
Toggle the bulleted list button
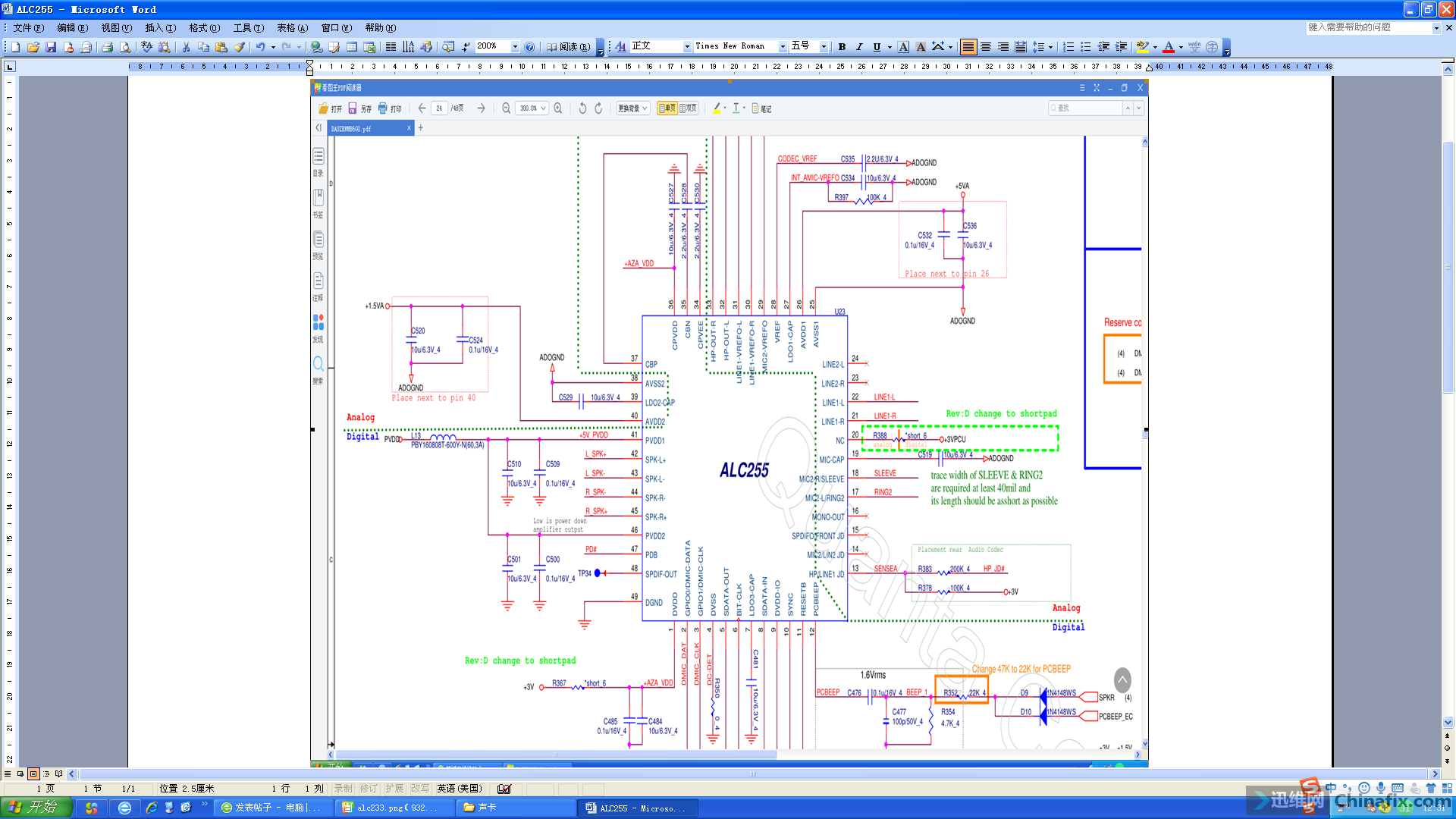[x=1086, y=47]
